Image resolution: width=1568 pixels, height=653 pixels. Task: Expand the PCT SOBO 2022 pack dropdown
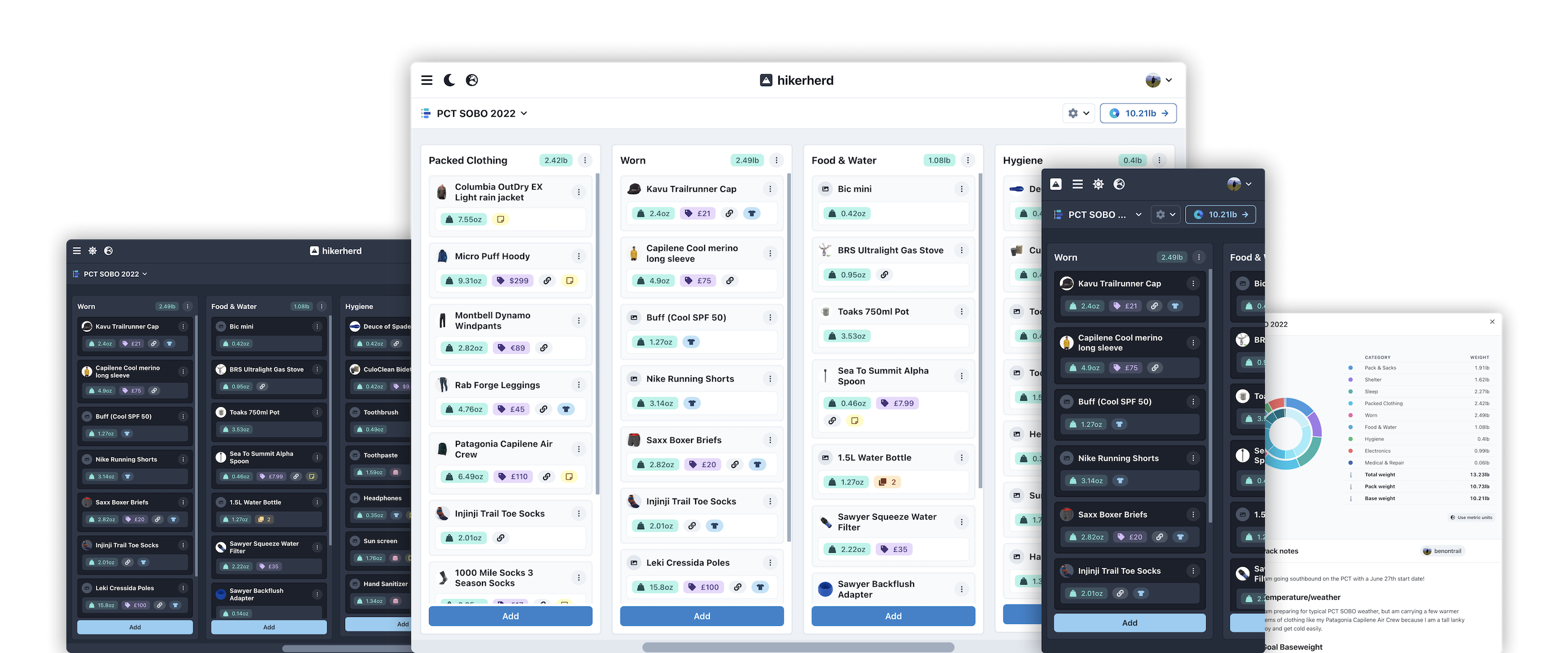click(481, 114)
